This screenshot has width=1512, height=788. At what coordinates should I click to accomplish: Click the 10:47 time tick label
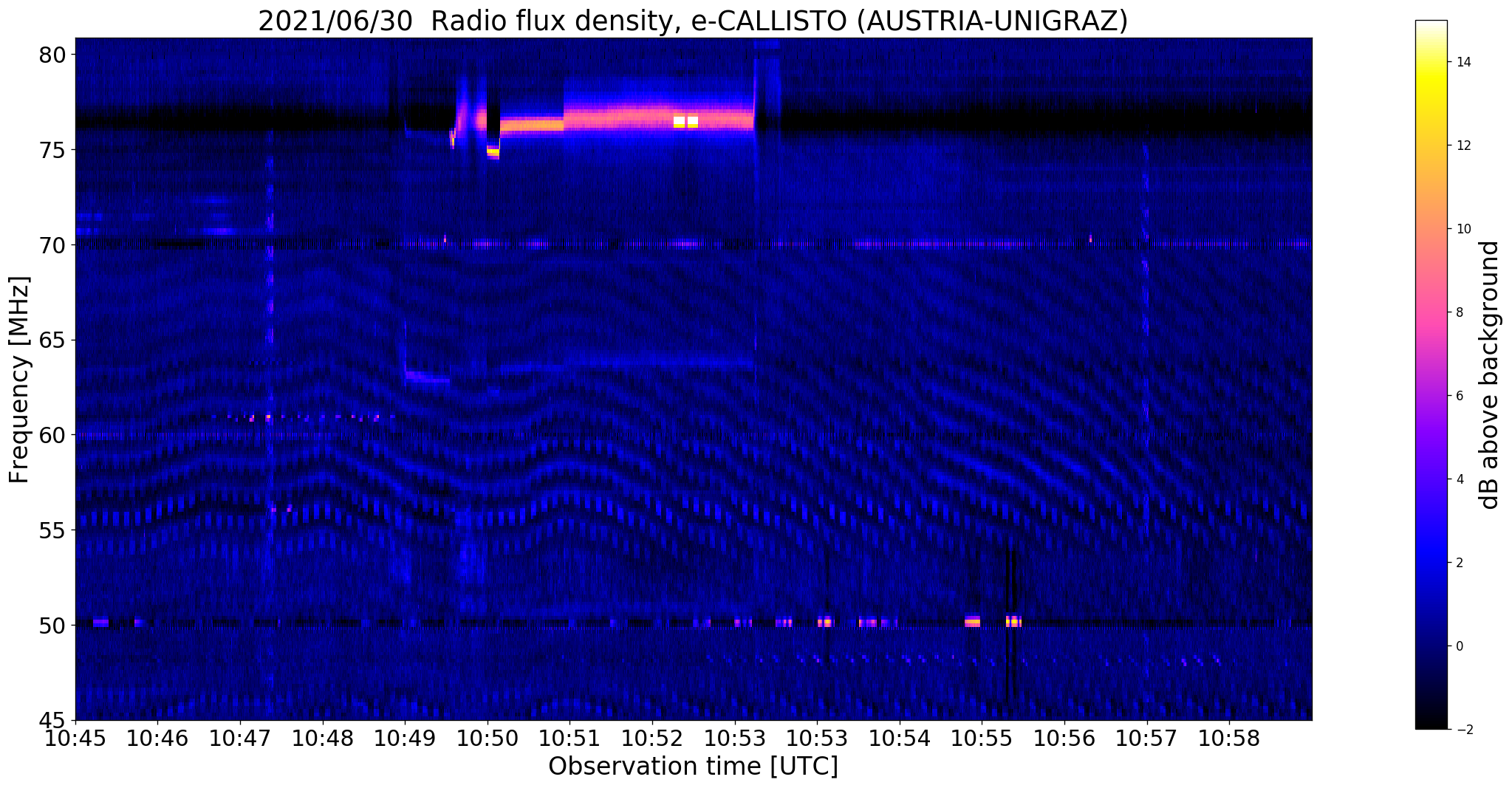(x=240, y=739)
